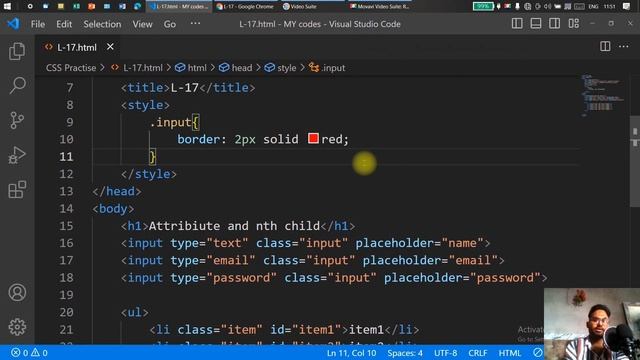Open the File menu
640x360 pixels.
pyautogui.click(x=38, y=24)
